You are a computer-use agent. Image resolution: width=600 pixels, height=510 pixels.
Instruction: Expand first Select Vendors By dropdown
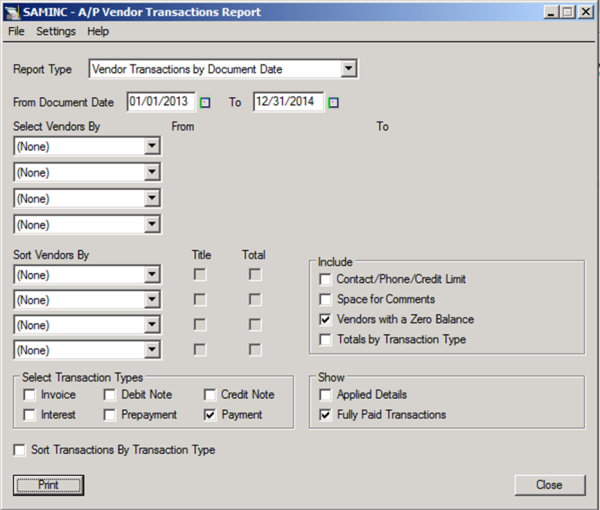coord(152,146)
